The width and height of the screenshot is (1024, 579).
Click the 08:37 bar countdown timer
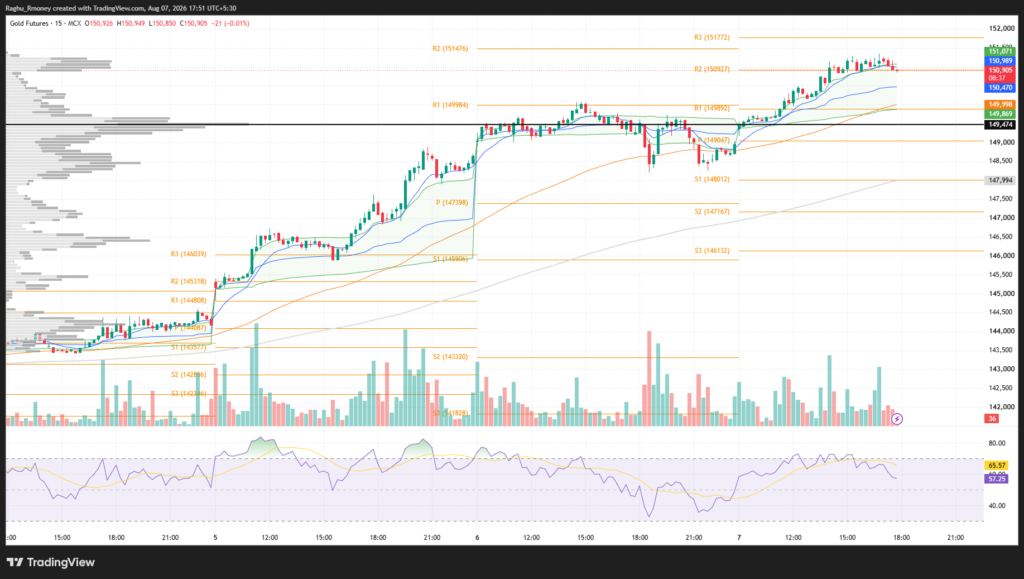pyautogui.click(x=997, y=78)
